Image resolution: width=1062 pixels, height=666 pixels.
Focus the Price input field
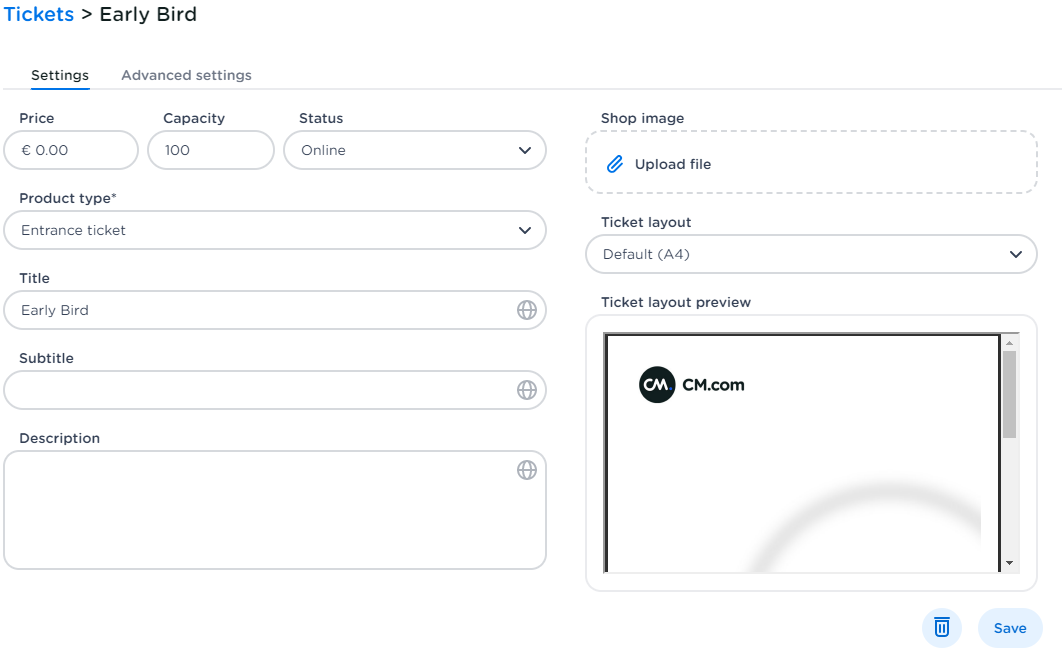click(x=71, y=150)
